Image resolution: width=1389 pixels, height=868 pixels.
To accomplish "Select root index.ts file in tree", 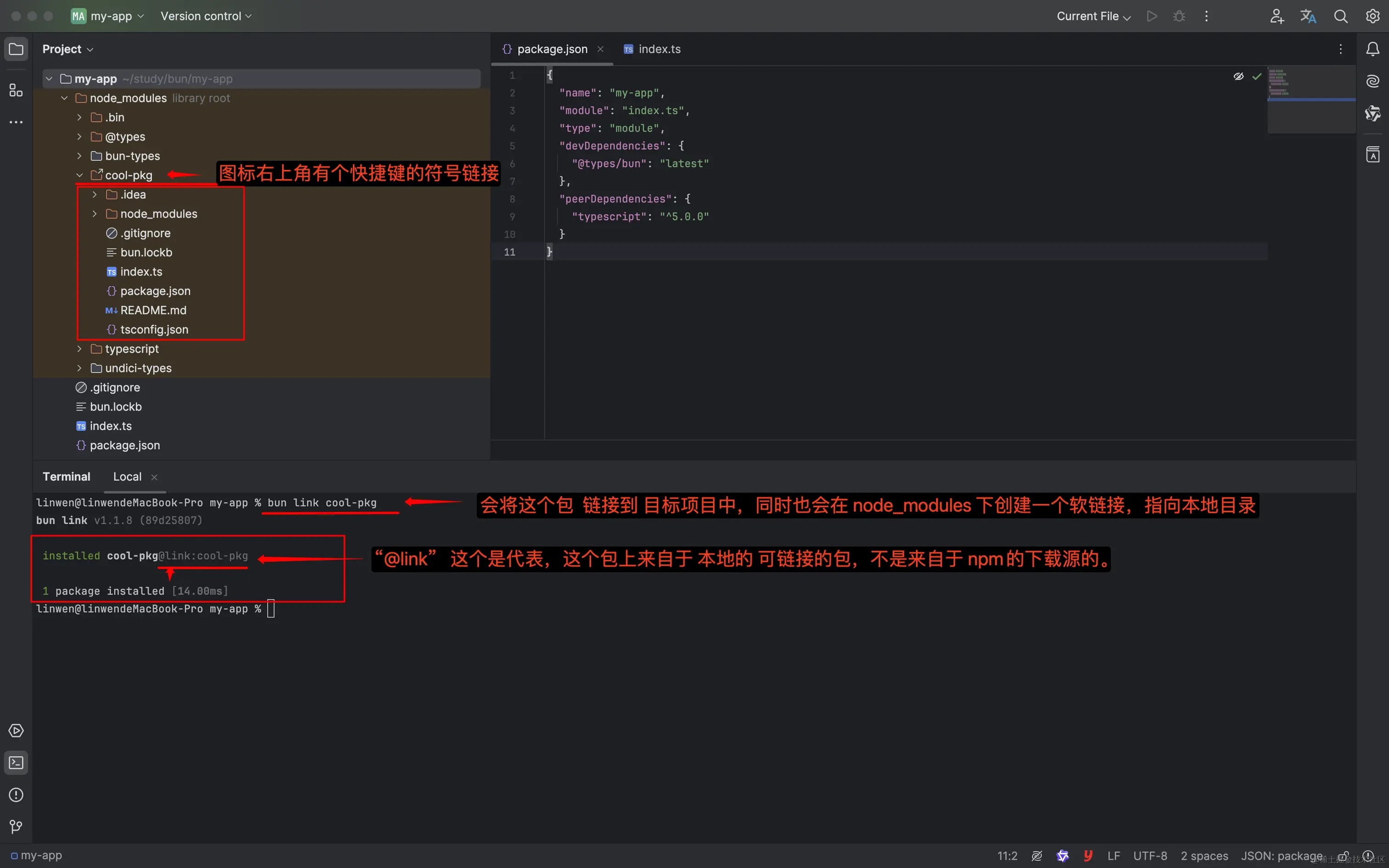I will [x=104, y=426].
